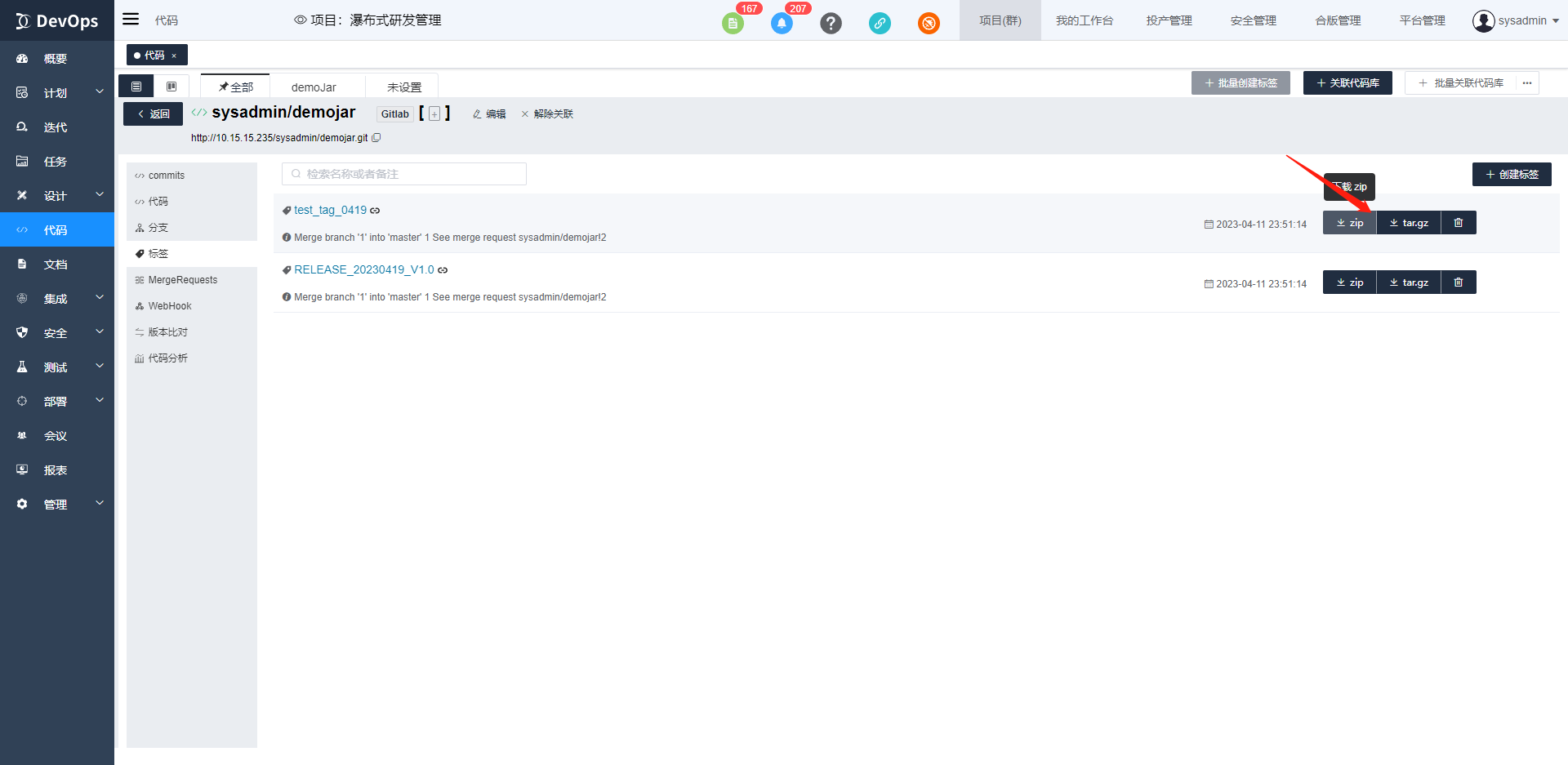Click 编辑 to edit the repository

489,114
